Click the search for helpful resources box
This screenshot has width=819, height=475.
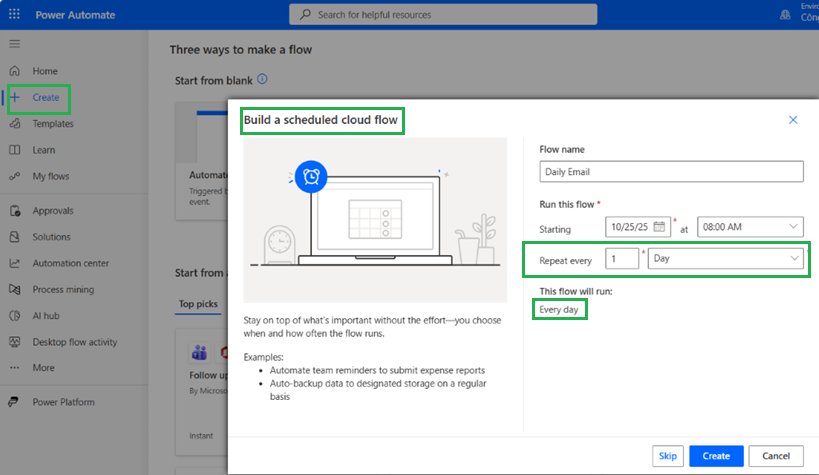(443, 15)
